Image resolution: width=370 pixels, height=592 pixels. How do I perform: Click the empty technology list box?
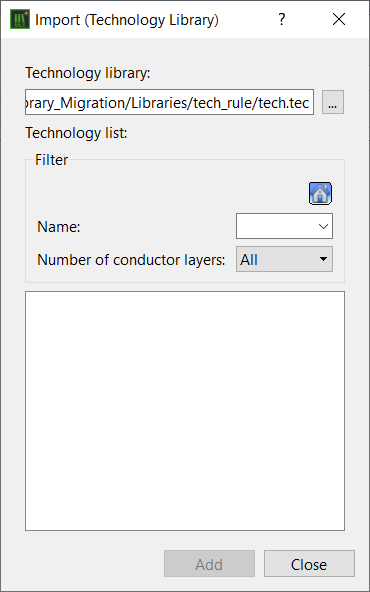coord(185,411)
